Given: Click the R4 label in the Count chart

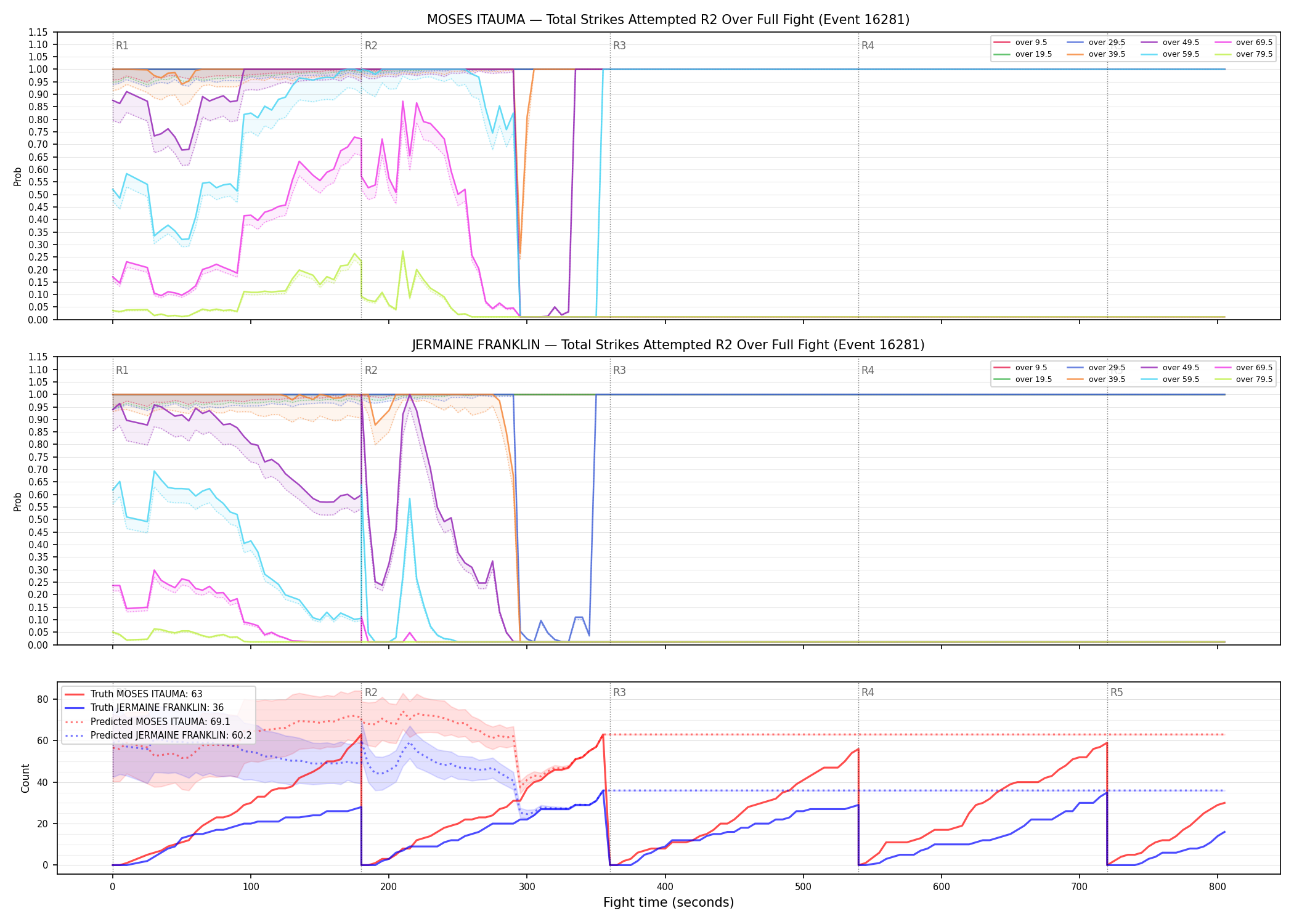Looking at the screenshot, I should pos(868,692).
